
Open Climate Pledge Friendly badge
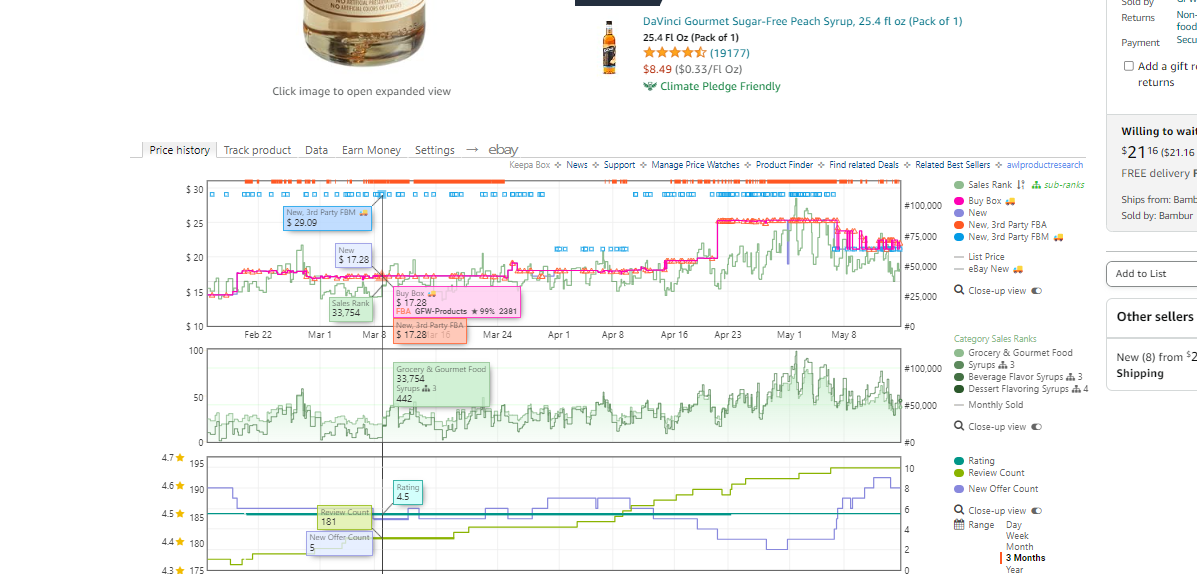pos(712,86)
